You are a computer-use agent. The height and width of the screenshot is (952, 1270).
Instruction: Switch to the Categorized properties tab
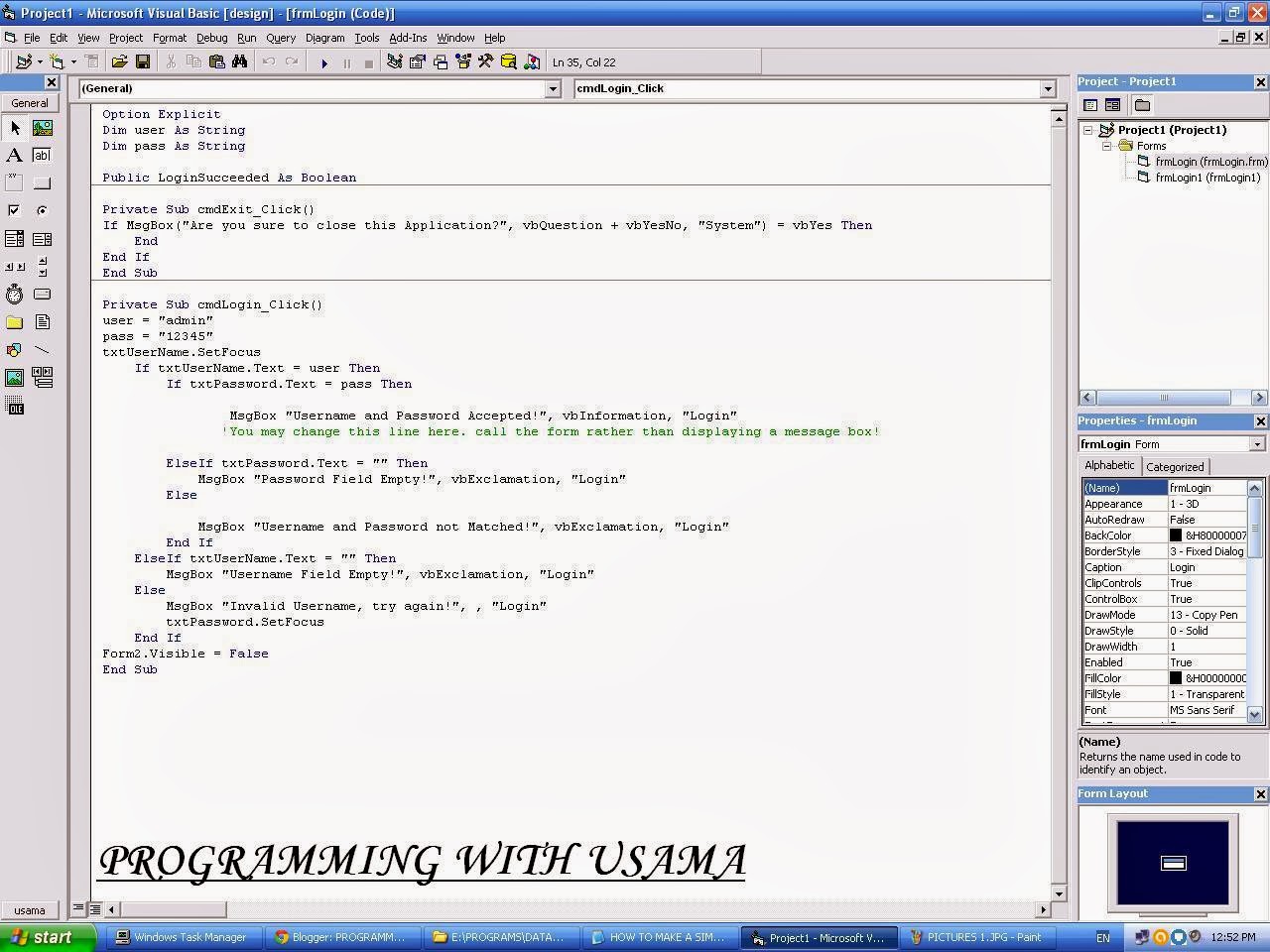tap(1175, 467)
